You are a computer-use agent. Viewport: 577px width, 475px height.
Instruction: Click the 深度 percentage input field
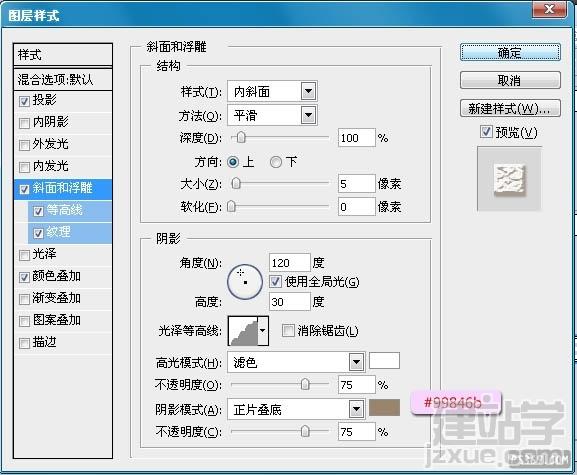[x=357, y=138]
